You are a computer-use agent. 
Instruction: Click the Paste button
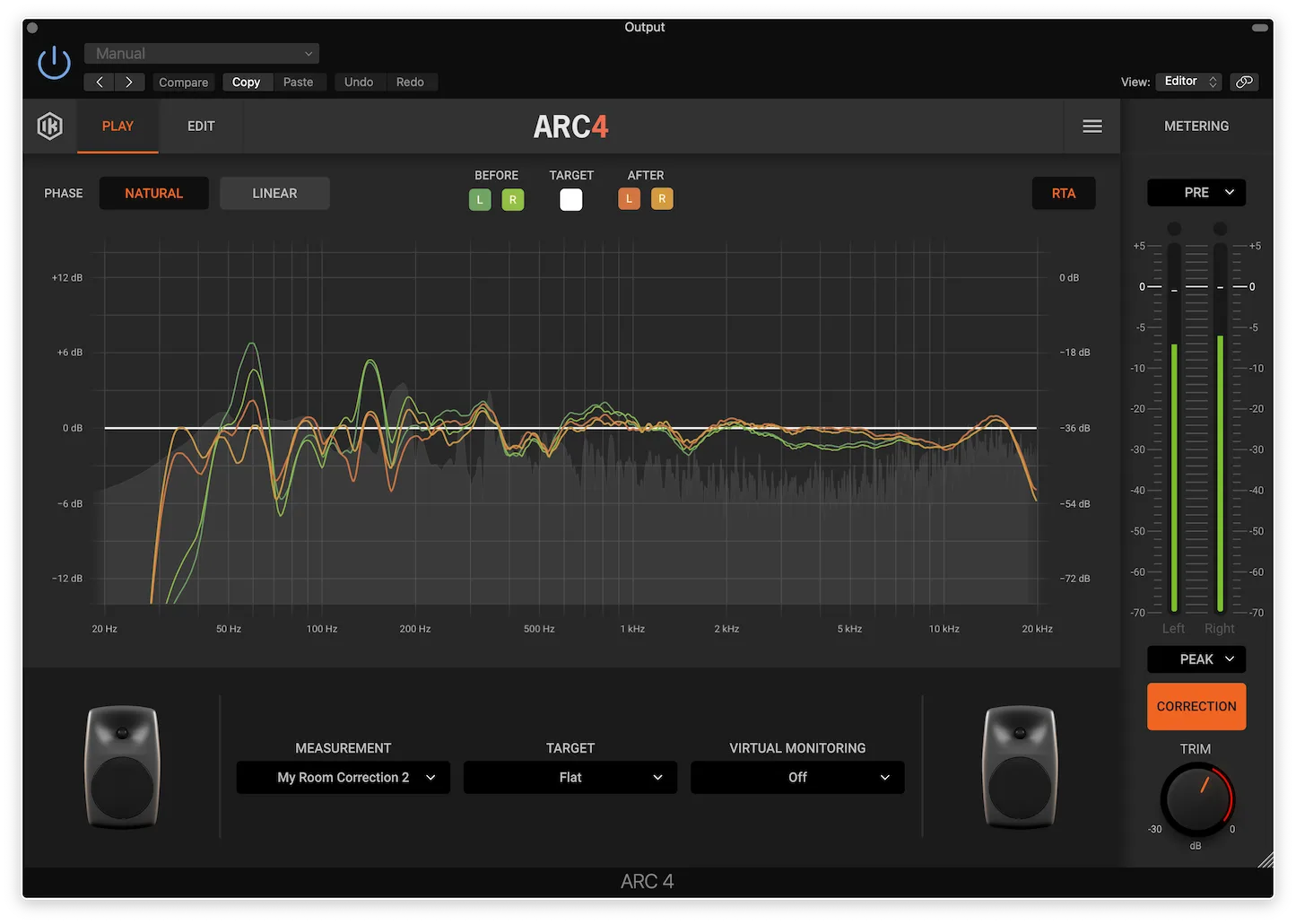(299, 82)
